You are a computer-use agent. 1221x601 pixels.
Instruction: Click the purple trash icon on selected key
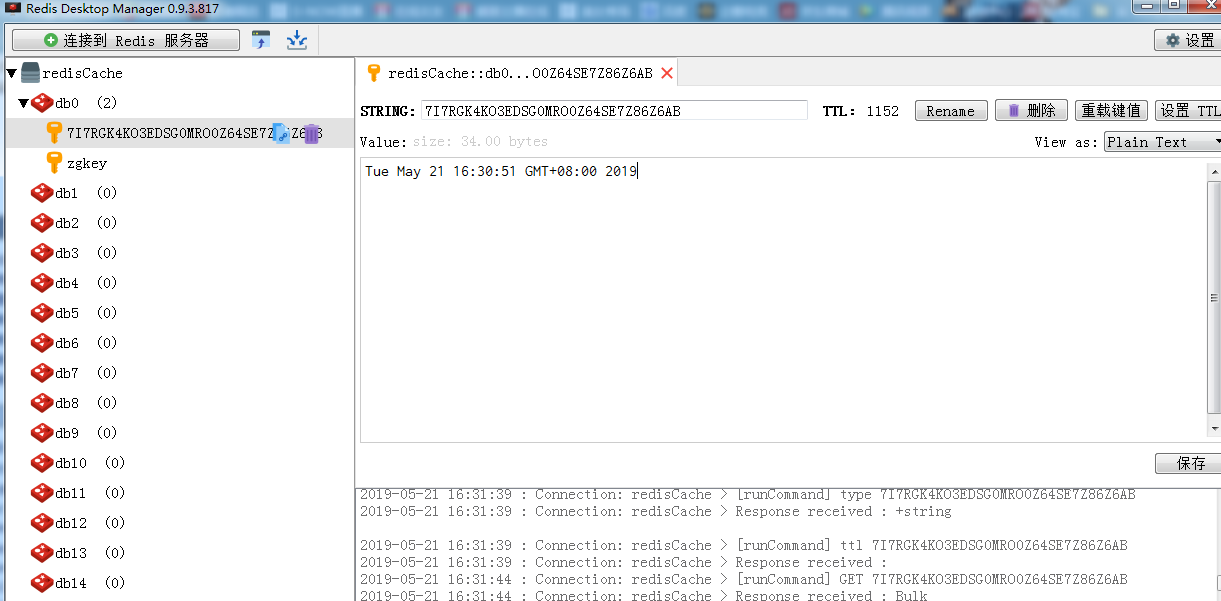tap(311, 133)
